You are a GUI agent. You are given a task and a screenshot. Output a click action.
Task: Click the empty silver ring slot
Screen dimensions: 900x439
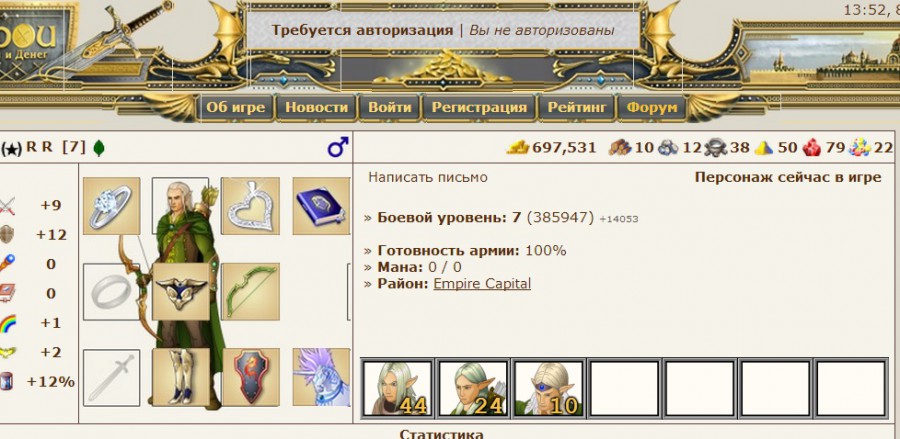pyautogui.click(x=111, y=292)
